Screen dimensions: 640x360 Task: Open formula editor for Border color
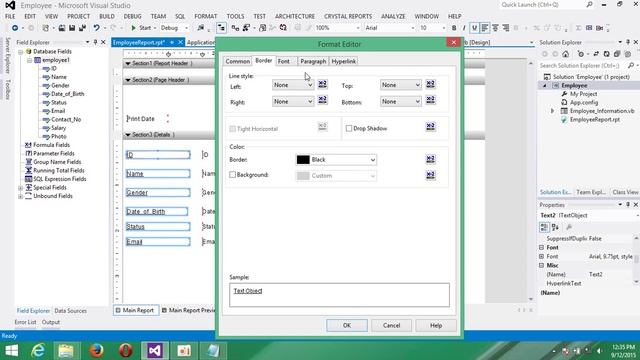pos(431,159)
